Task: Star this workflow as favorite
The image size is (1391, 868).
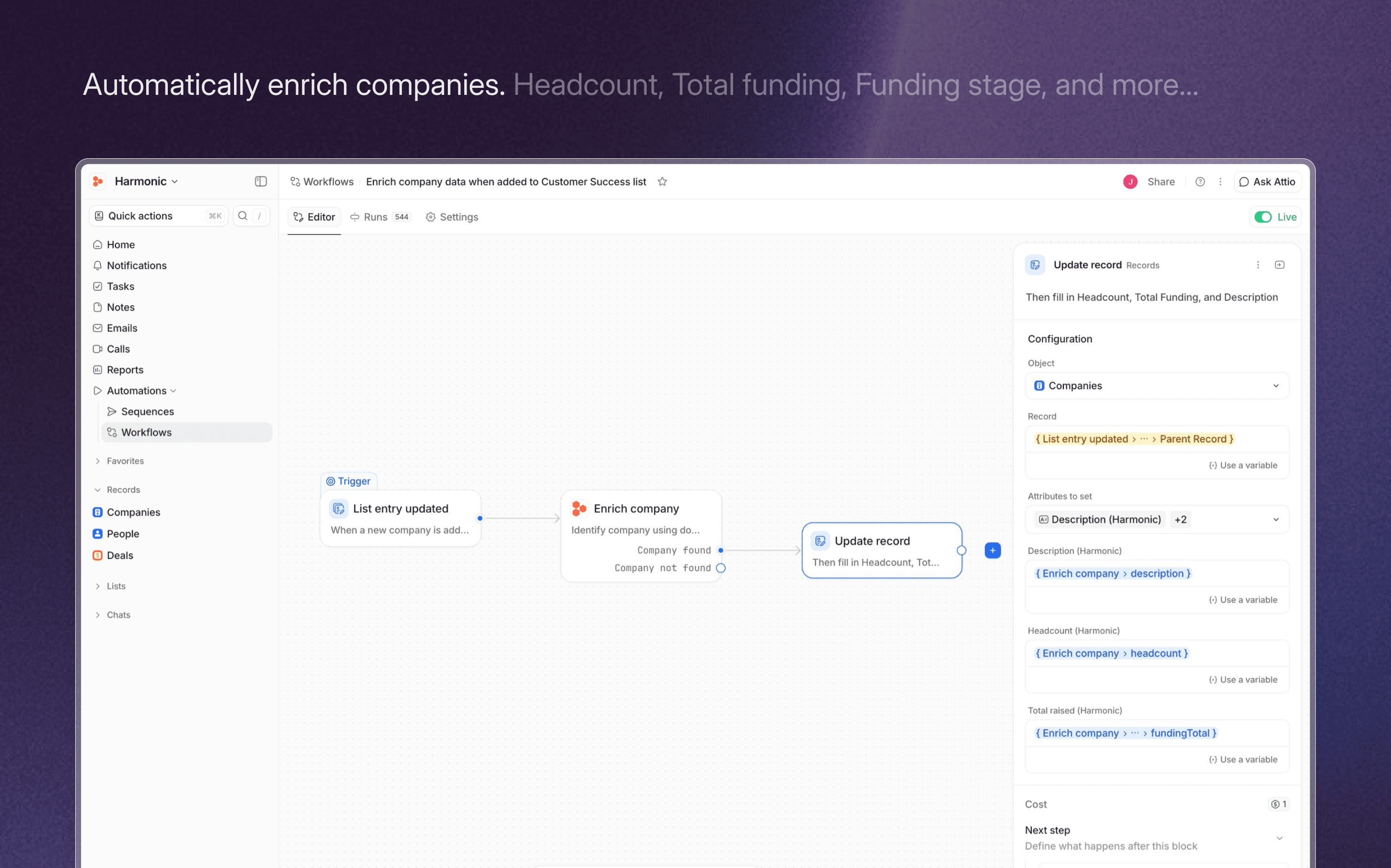Action: click(662, 181)
